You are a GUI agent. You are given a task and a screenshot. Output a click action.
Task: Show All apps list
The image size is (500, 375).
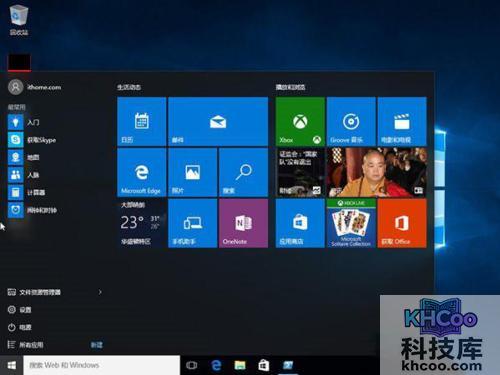(x=25, y=345)
